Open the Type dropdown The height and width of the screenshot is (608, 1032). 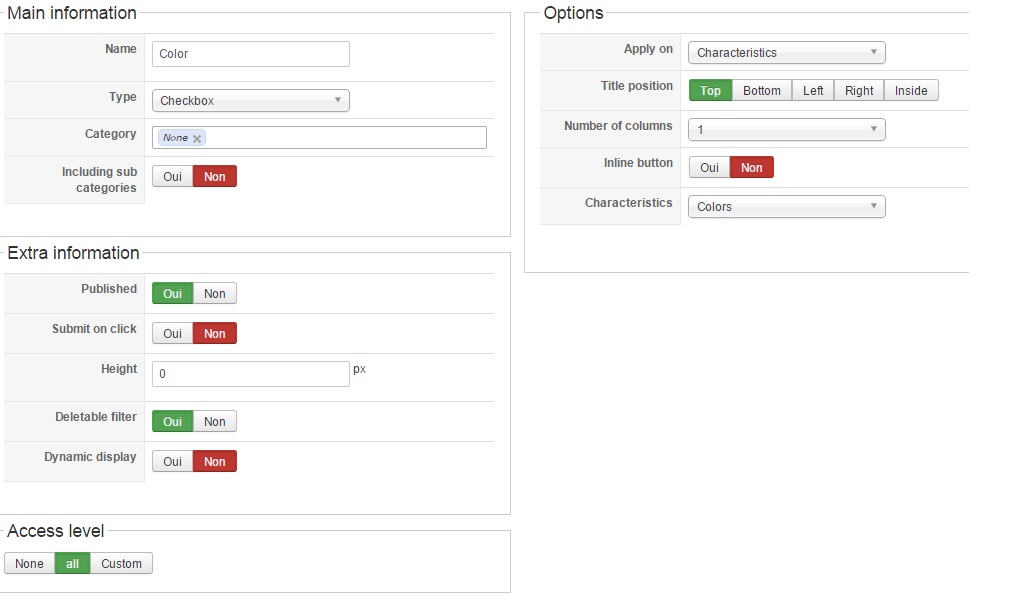point(250,101)
